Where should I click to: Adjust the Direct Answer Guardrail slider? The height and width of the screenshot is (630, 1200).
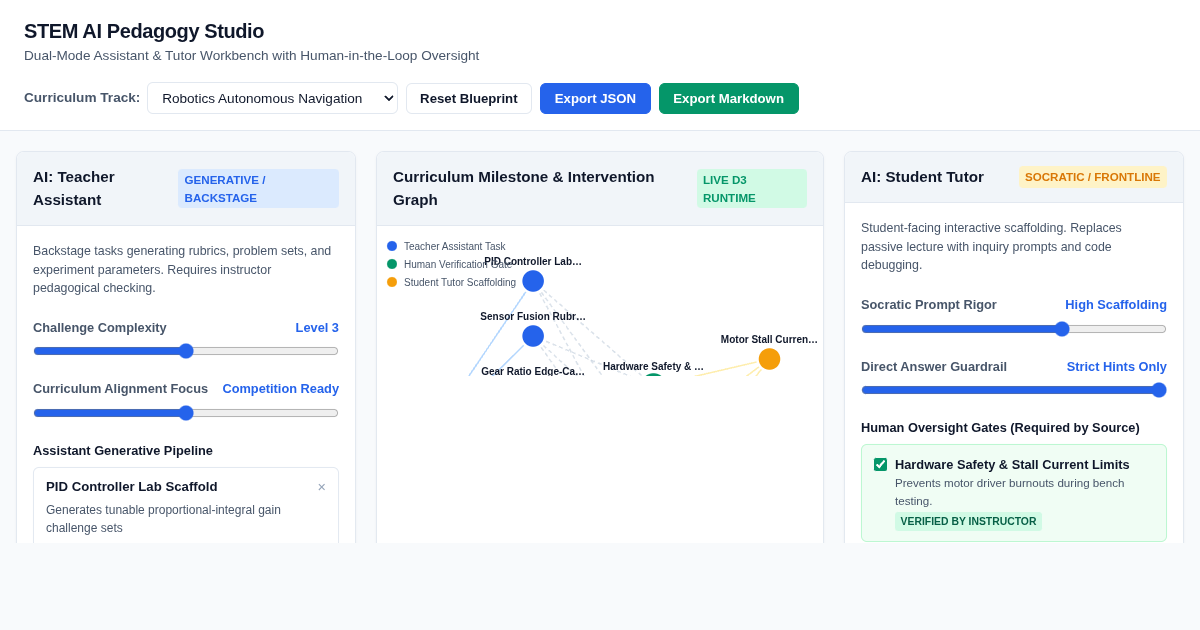click(1014, 390)
